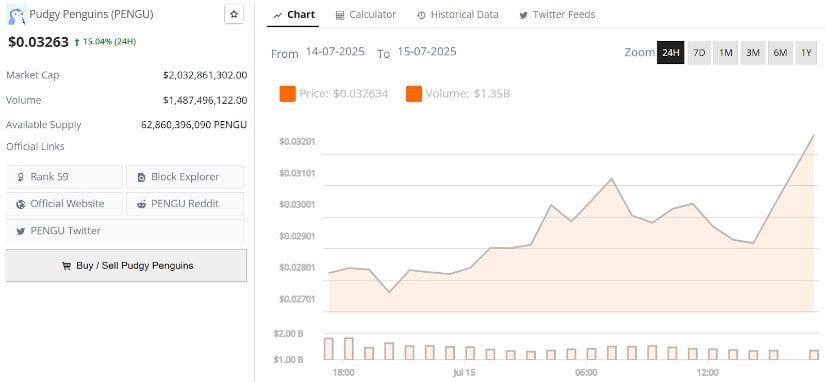
Task: Open the Block Explorer link
Action: tap(185, 177)
